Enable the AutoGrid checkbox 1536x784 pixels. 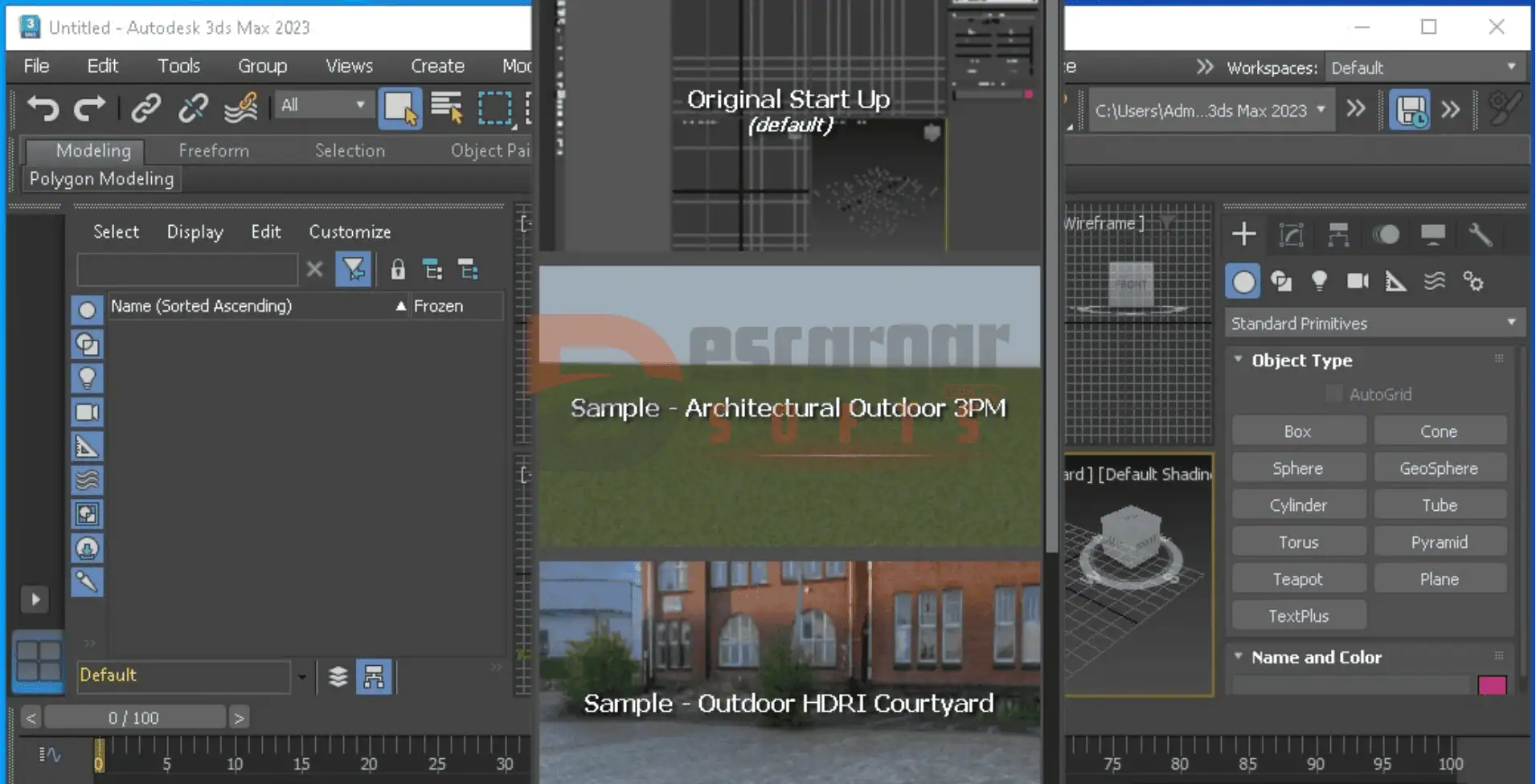1334,394
